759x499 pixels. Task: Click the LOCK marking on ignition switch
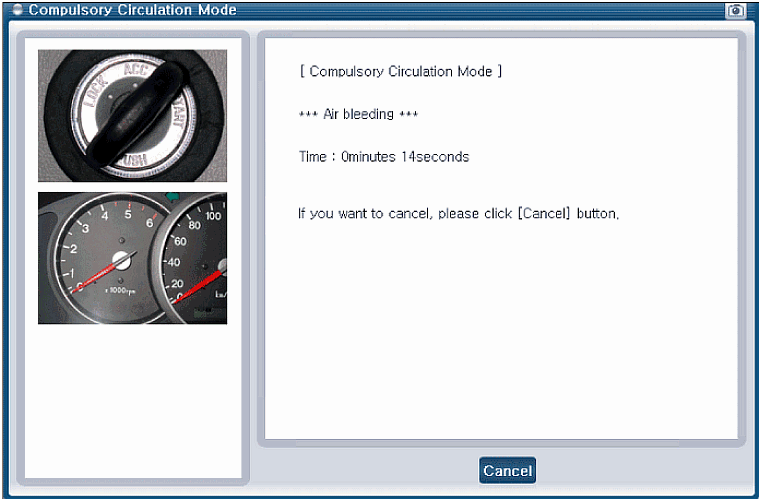[x=95, y=91]
